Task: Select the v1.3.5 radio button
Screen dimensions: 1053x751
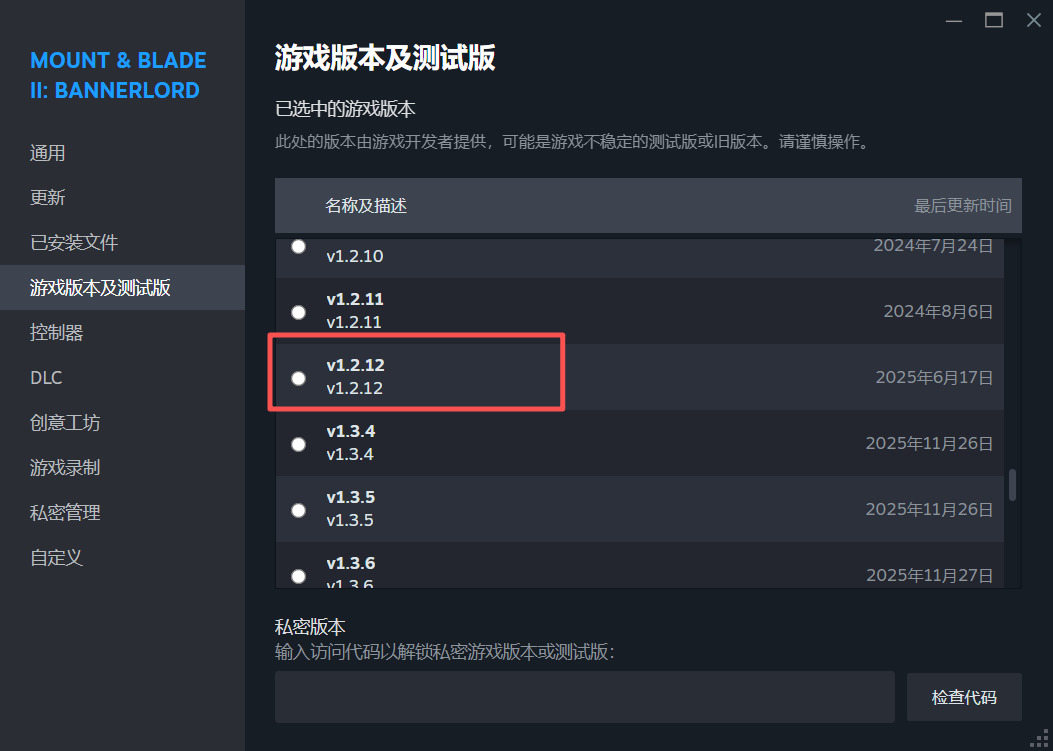Action: (298, 510)
